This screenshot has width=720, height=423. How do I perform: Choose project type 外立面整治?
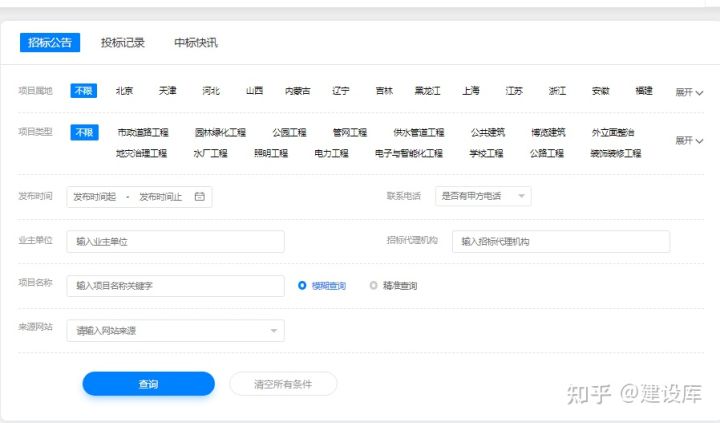tap(613, 132)
